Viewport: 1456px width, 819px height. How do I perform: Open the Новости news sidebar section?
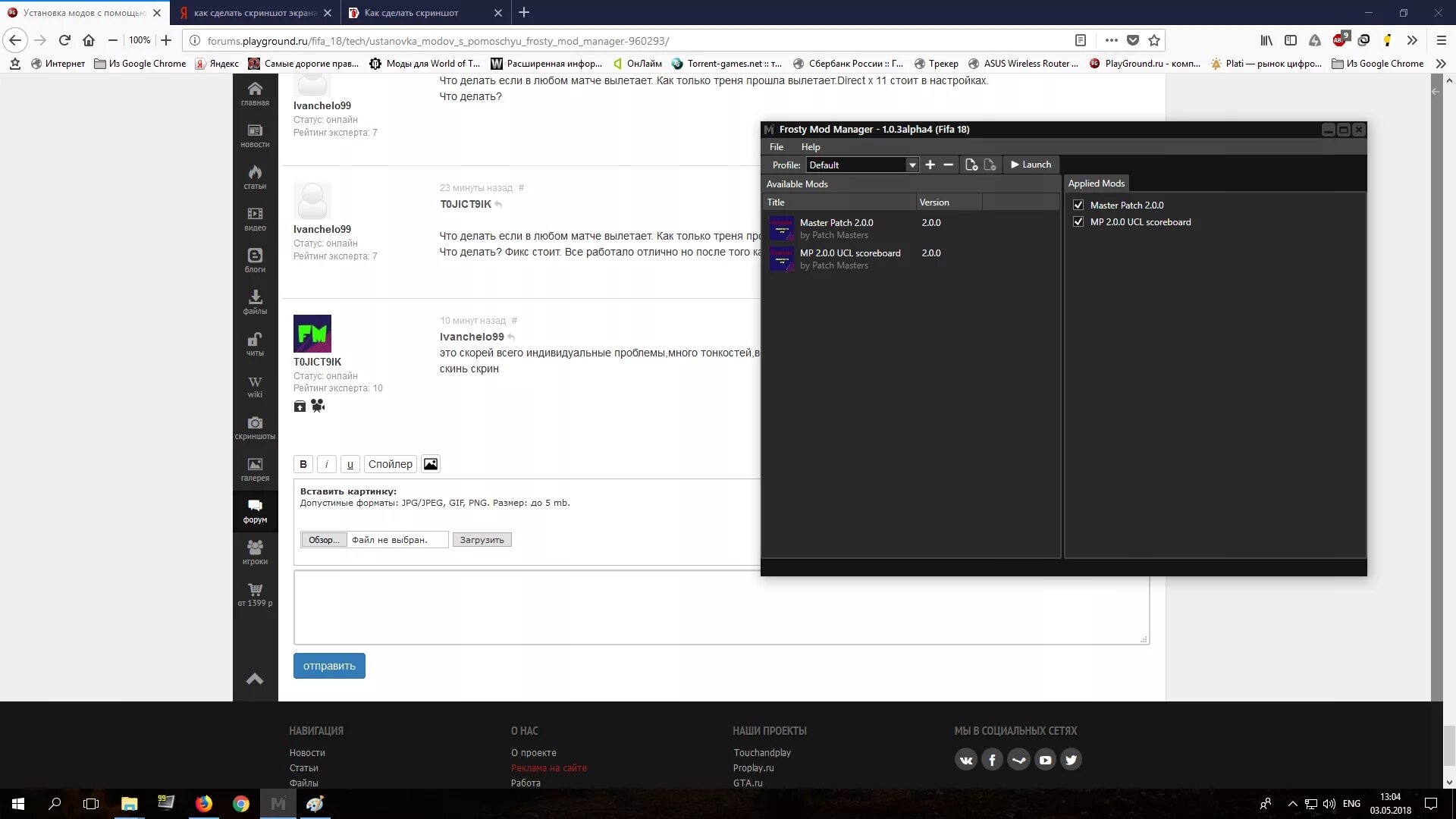(x=255, y=136)
